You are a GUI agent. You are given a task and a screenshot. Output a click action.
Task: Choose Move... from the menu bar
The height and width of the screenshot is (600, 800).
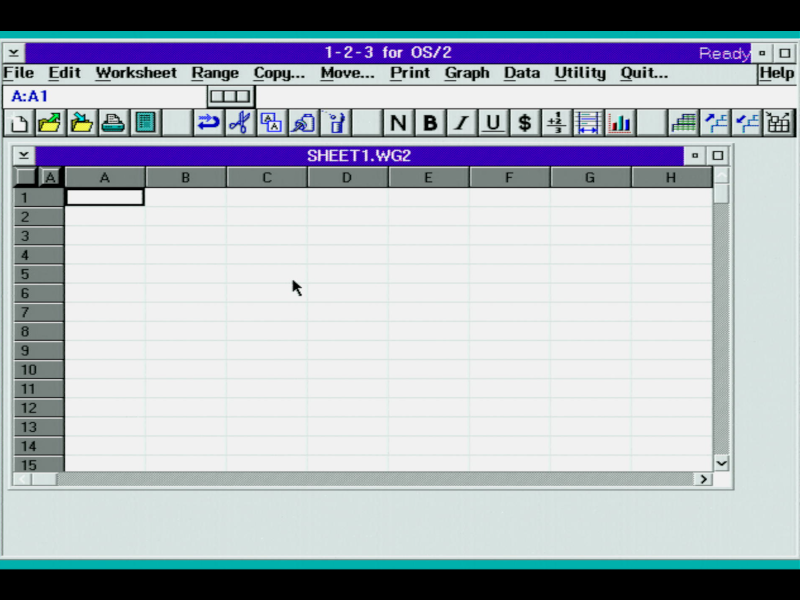point(347,73)
